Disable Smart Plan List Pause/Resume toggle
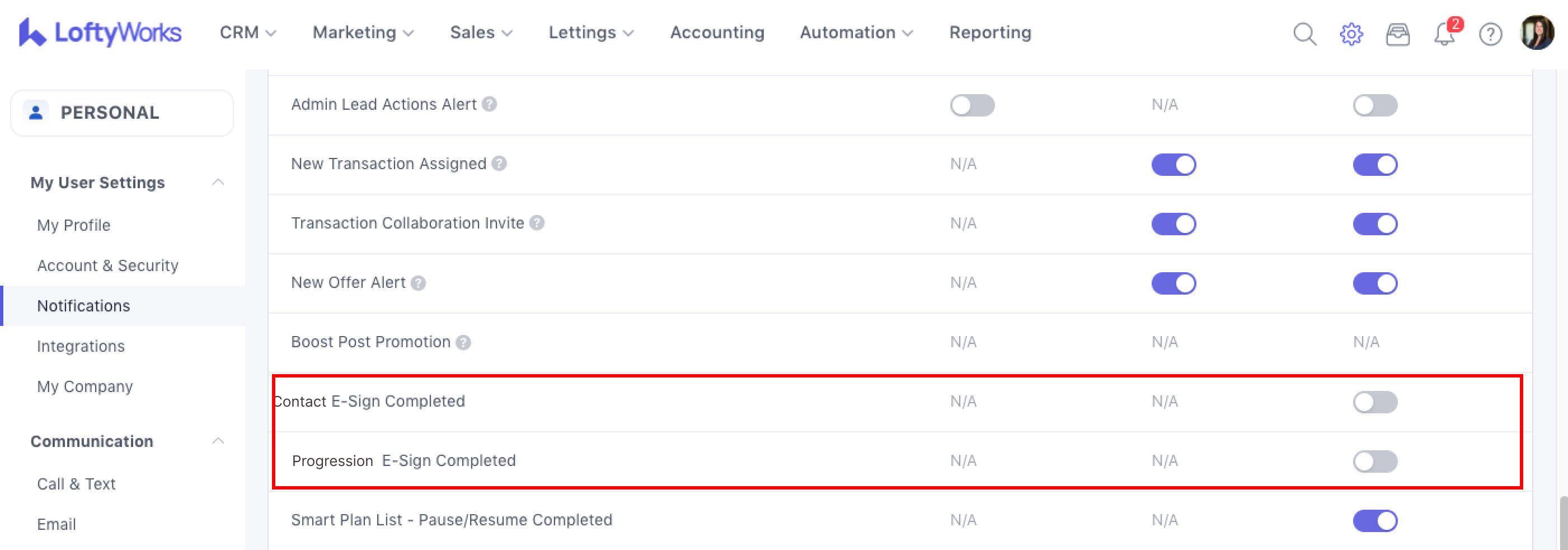The width and height of the screenshot is (1568, 550). 1374,521
